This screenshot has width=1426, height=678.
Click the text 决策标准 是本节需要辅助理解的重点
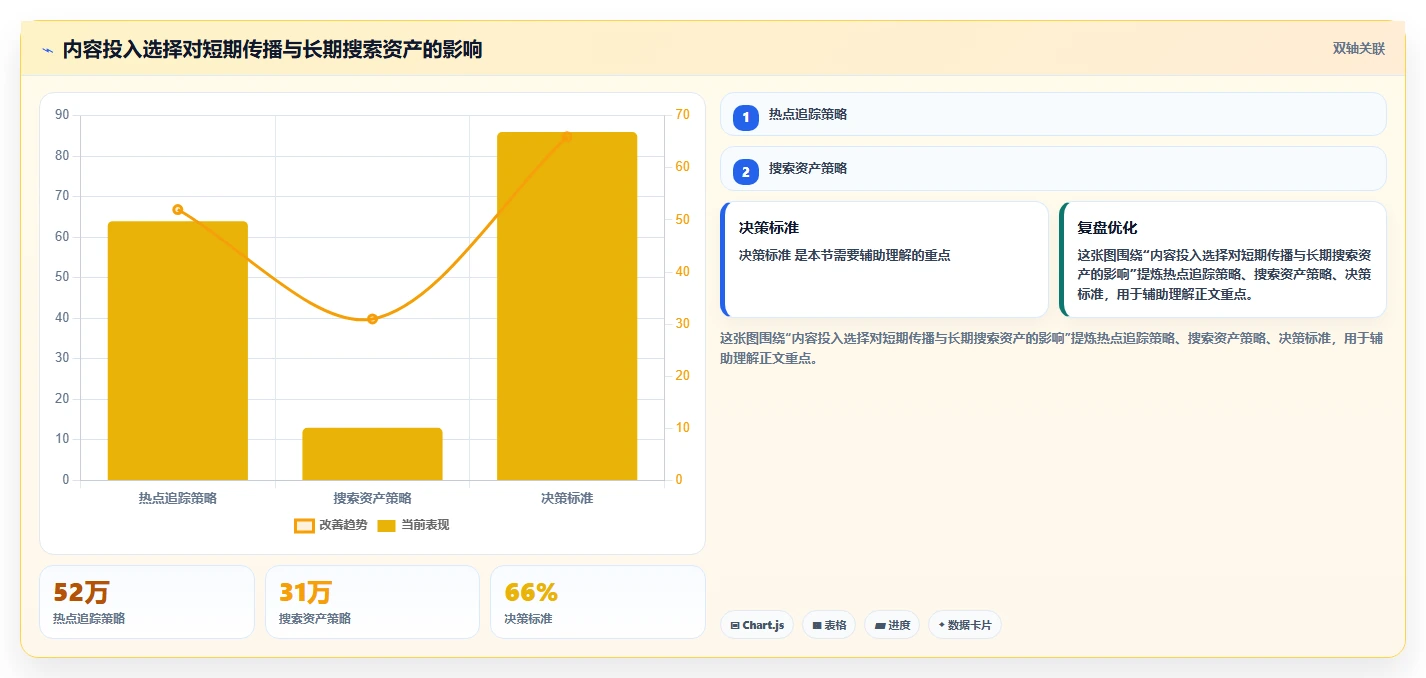click(845, 255)
